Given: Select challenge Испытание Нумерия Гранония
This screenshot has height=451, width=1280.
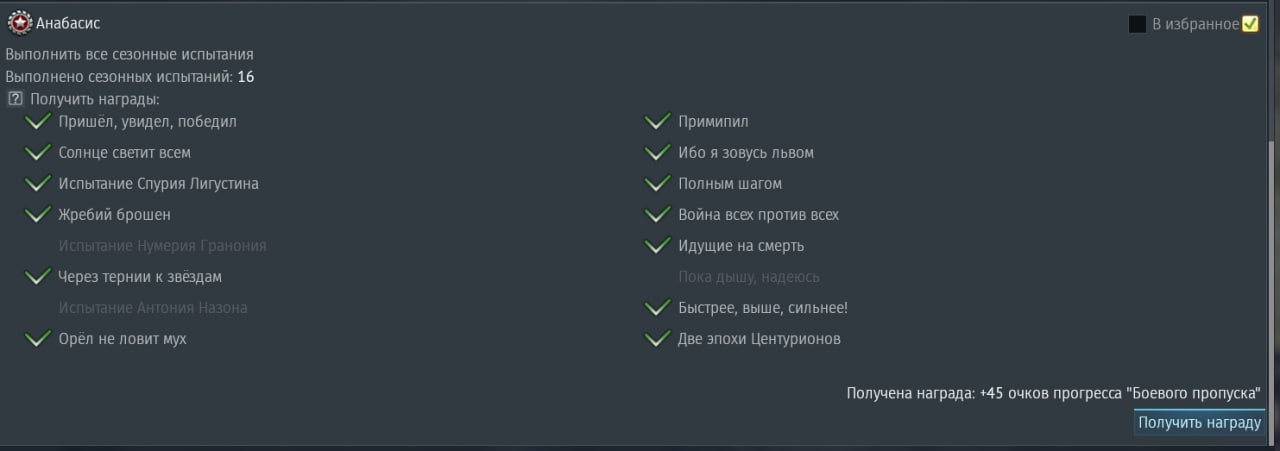Looking at the screenshot, I should click(162, 246).
